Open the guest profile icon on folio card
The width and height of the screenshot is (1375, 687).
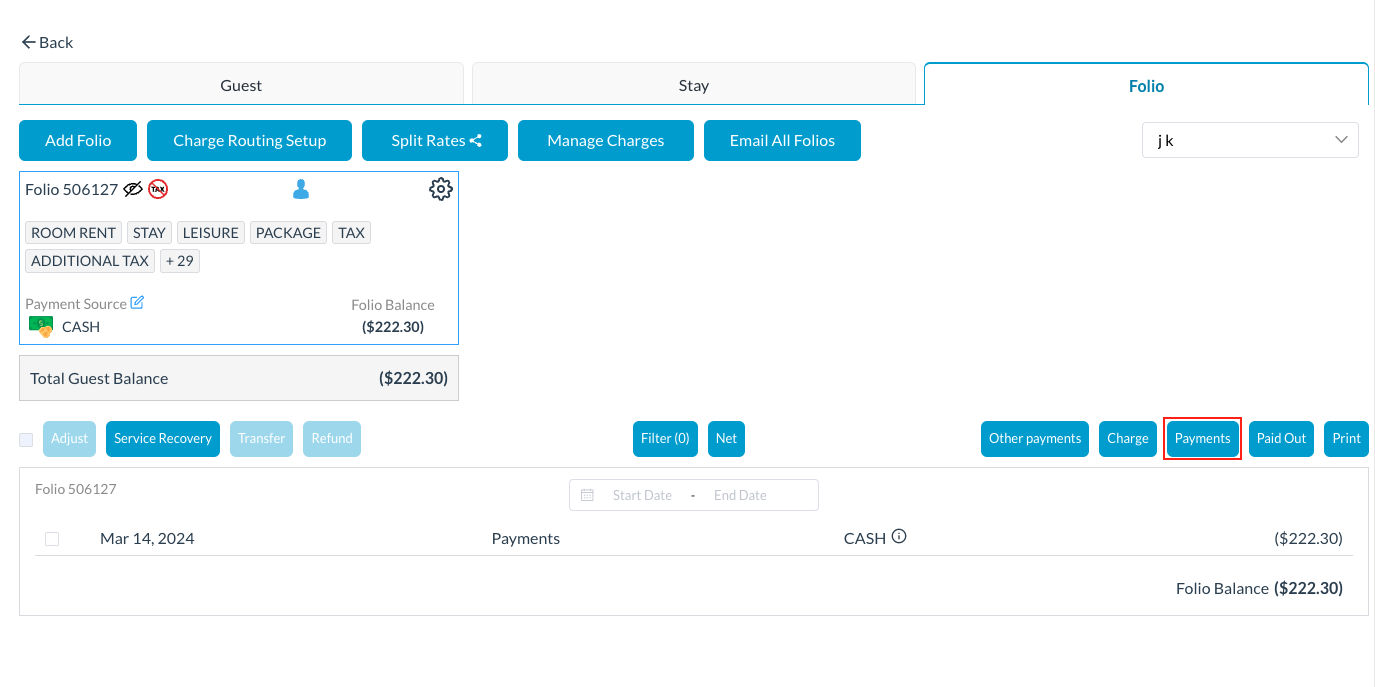tap(301, 189)
